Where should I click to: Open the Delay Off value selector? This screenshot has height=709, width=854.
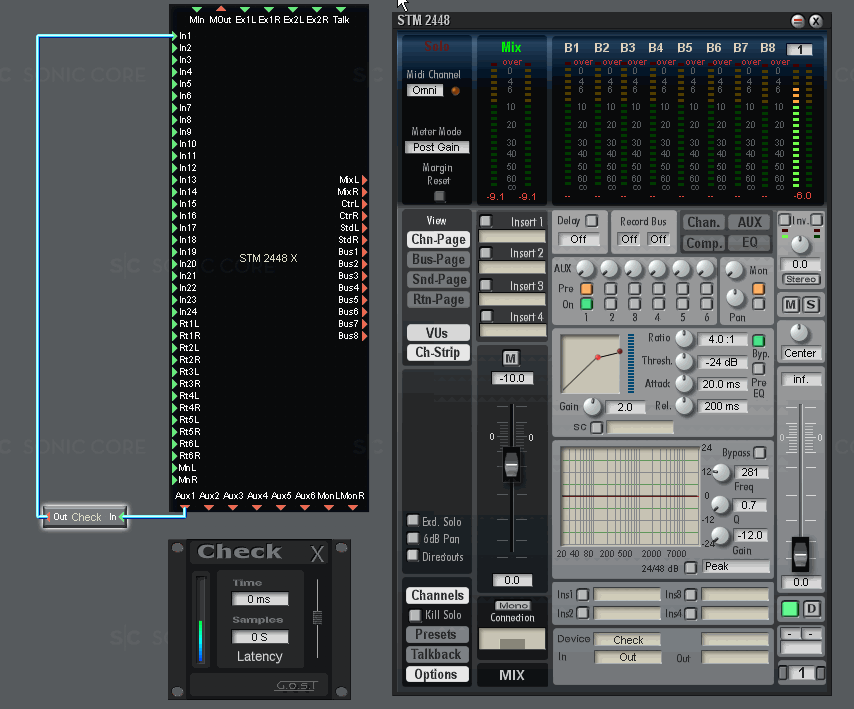click(x=578, y=239)
